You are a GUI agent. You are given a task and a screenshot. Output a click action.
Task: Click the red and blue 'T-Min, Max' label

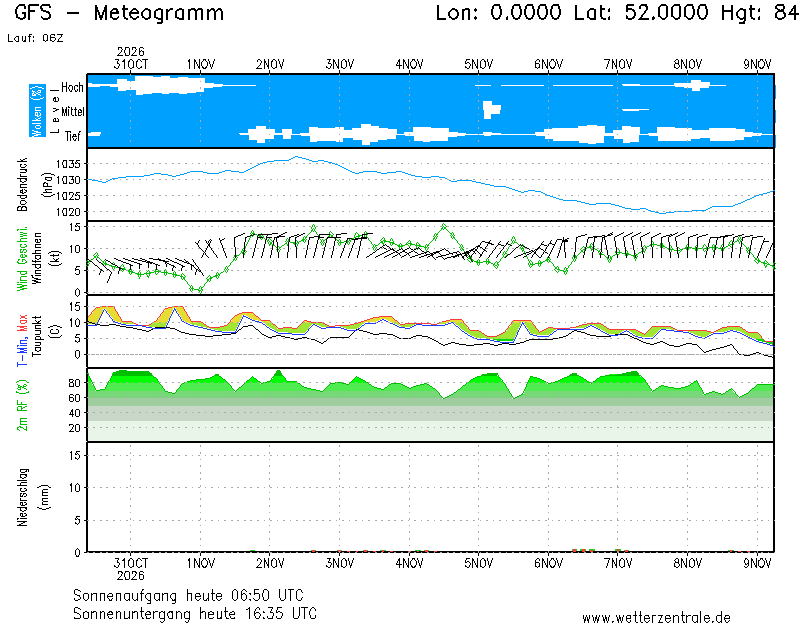click(22, 340)
